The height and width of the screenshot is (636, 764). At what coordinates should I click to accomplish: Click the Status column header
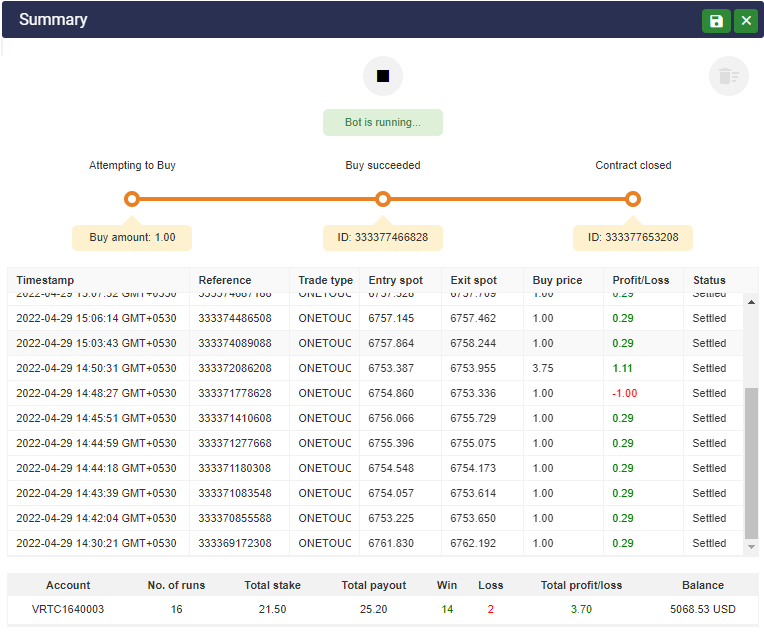(709, 280)
